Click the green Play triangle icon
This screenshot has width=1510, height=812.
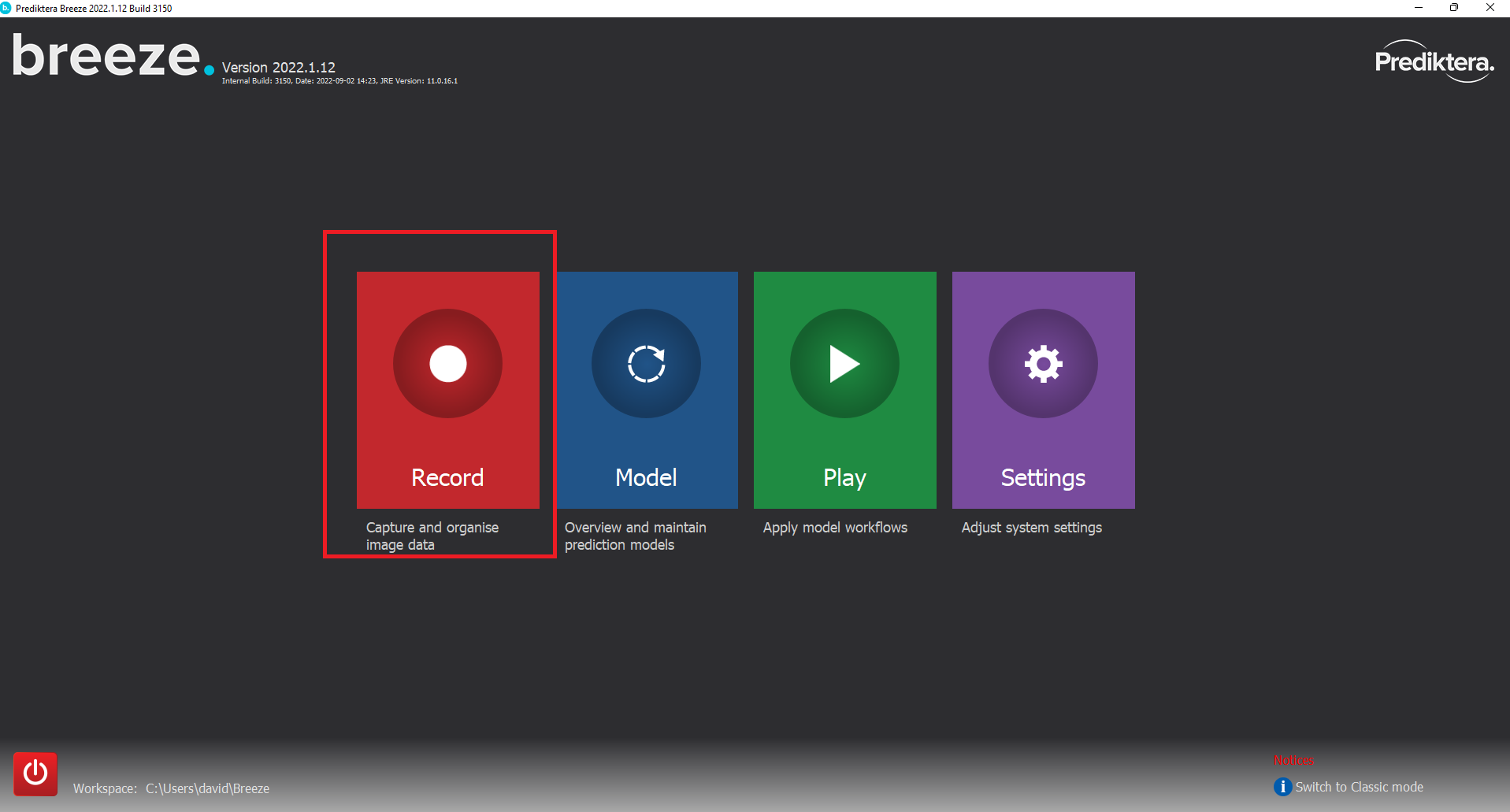coord(844,364)
